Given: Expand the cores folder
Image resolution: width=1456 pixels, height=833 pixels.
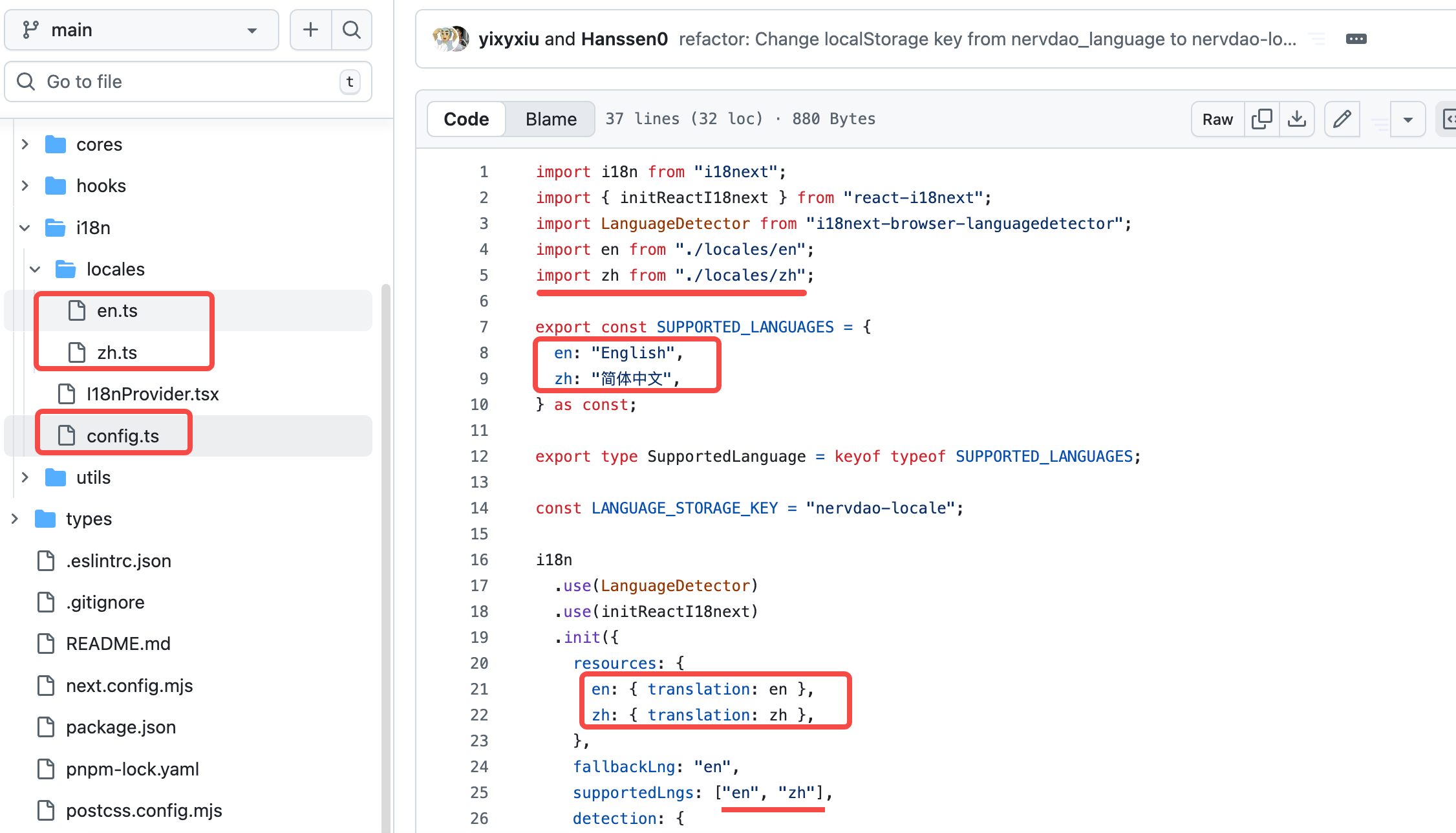Looking at the screenshot, I should [25, 144].
